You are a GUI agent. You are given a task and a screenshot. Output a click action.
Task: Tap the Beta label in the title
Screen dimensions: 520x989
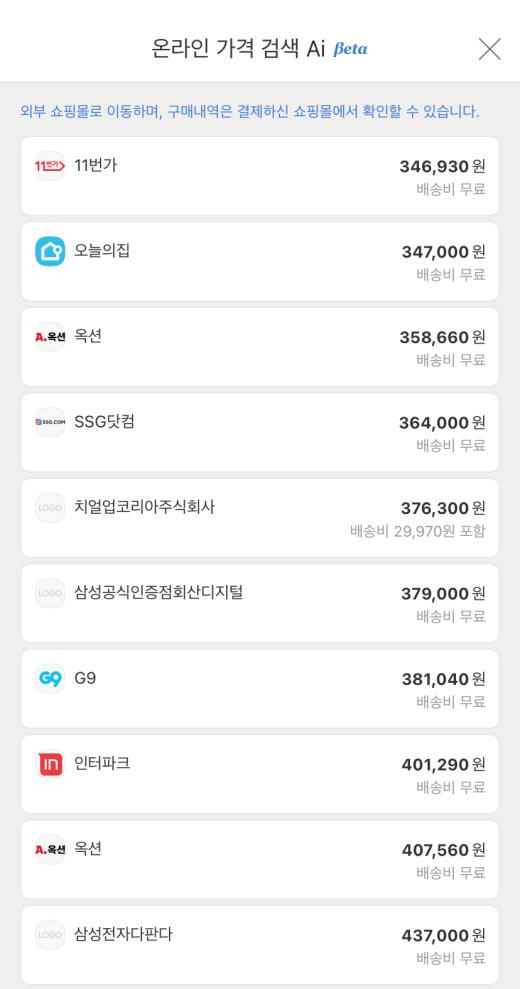coord(350,49)
